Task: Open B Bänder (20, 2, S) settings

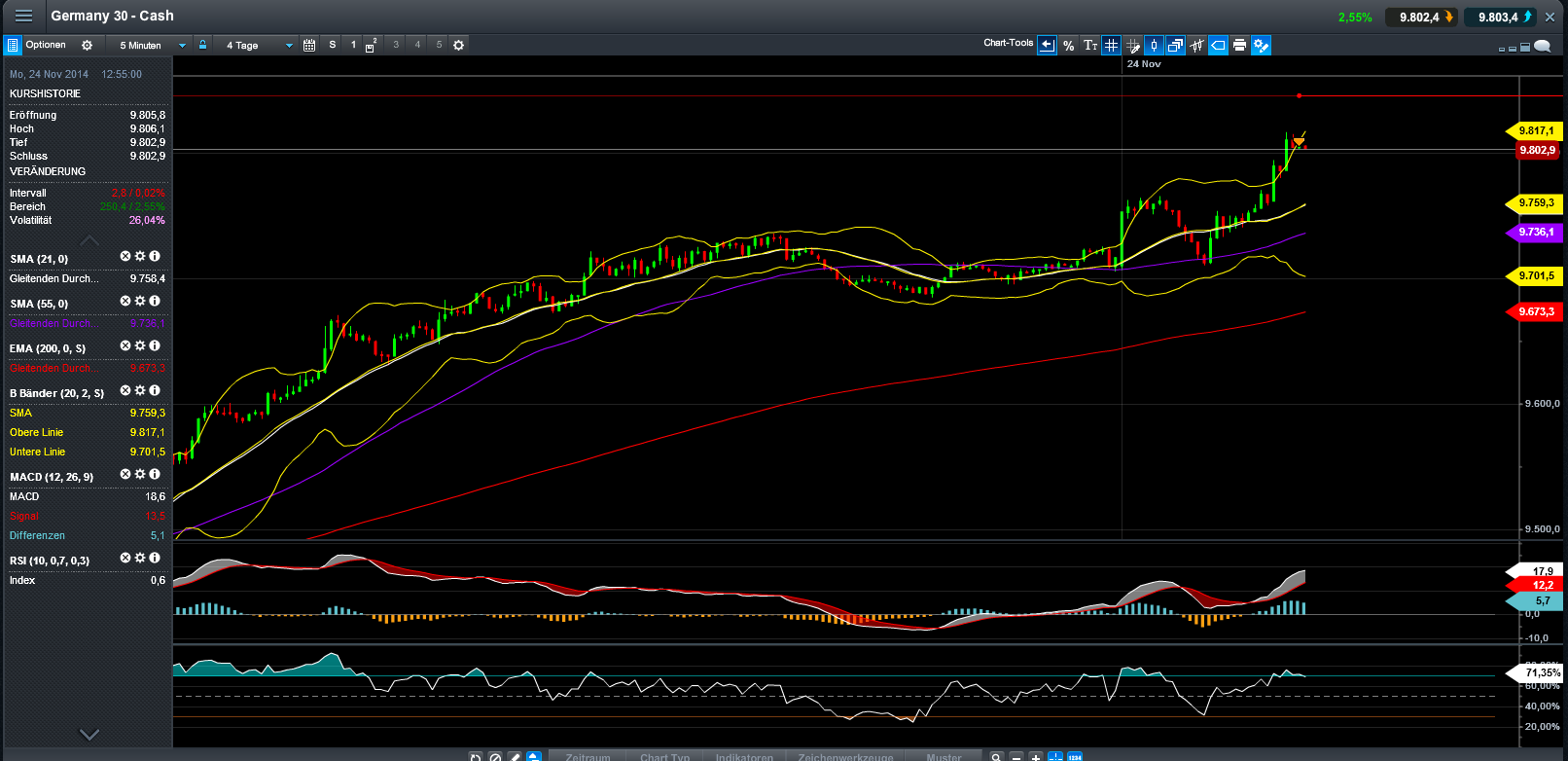Action: coord(140,390)
